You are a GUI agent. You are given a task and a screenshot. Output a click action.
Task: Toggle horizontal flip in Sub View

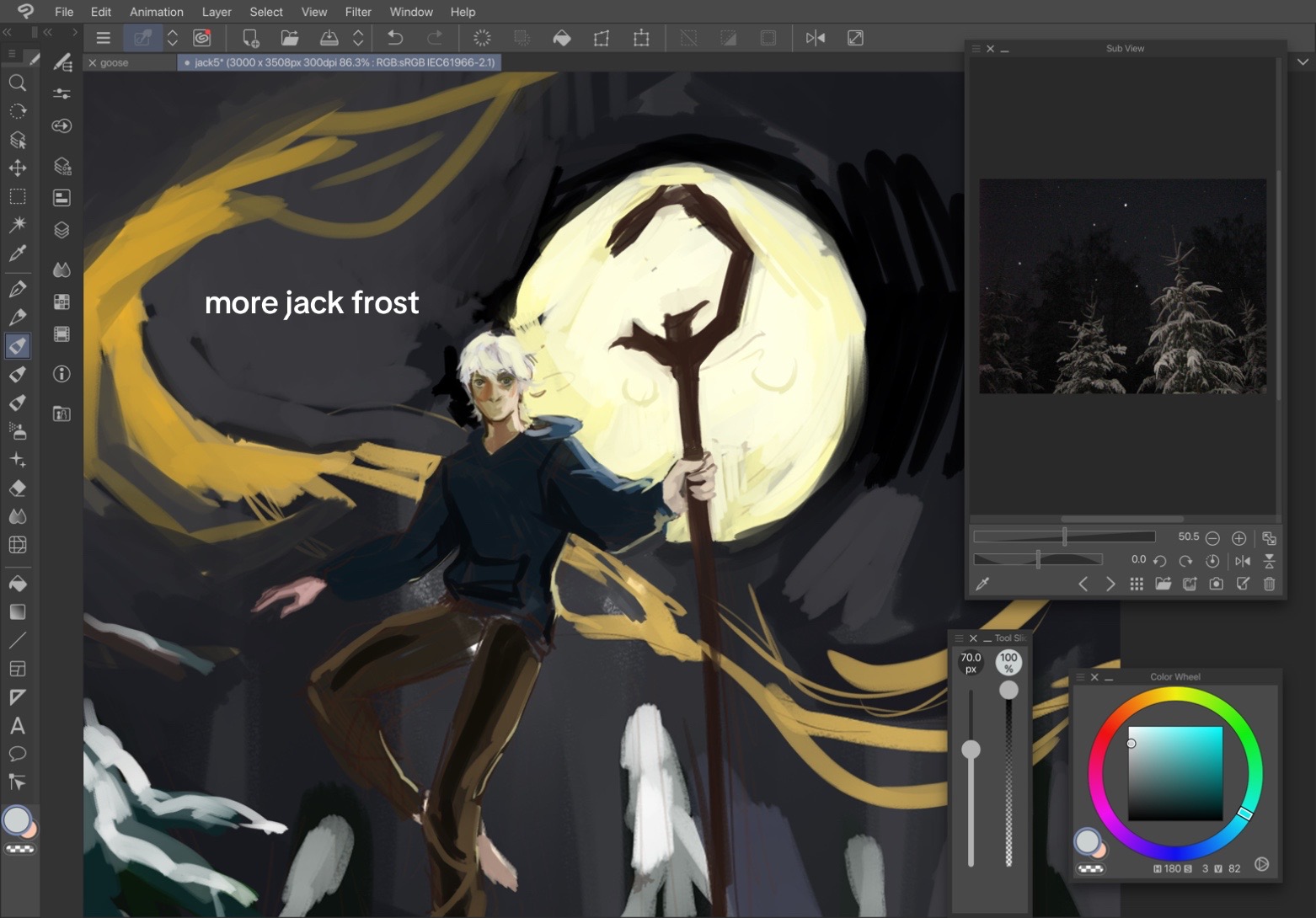[x=1243, y=561]
